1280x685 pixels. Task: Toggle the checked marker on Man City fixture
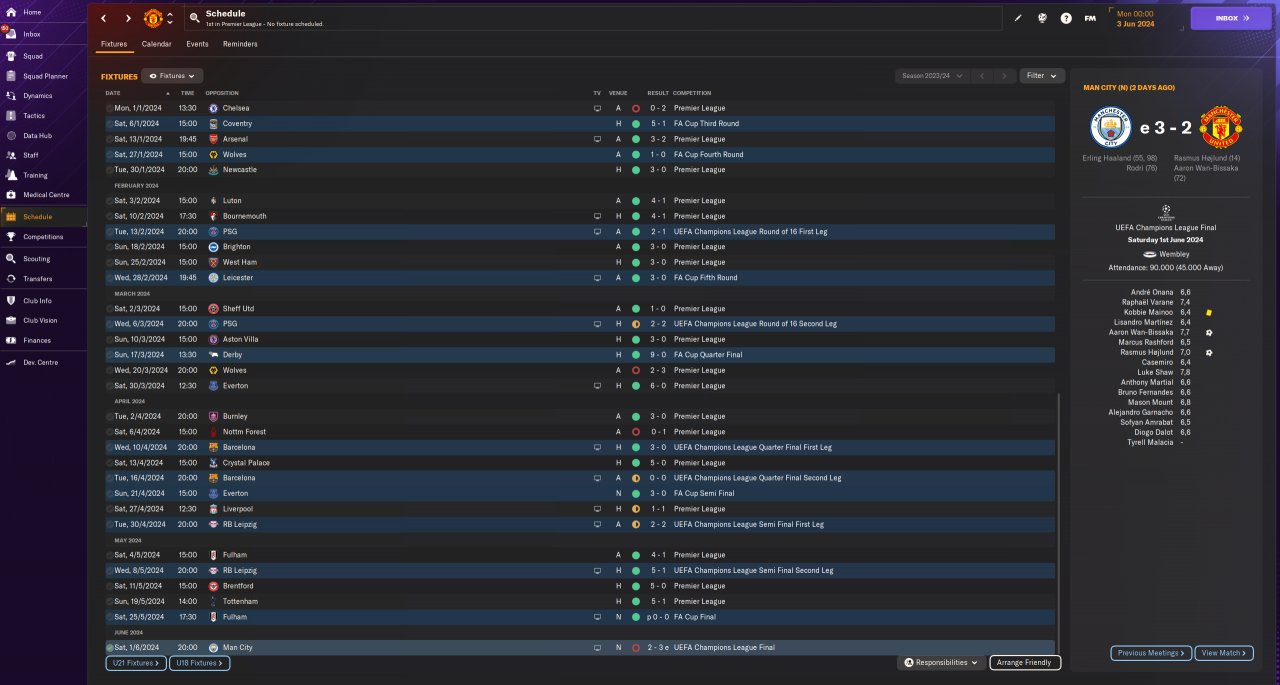110,648
